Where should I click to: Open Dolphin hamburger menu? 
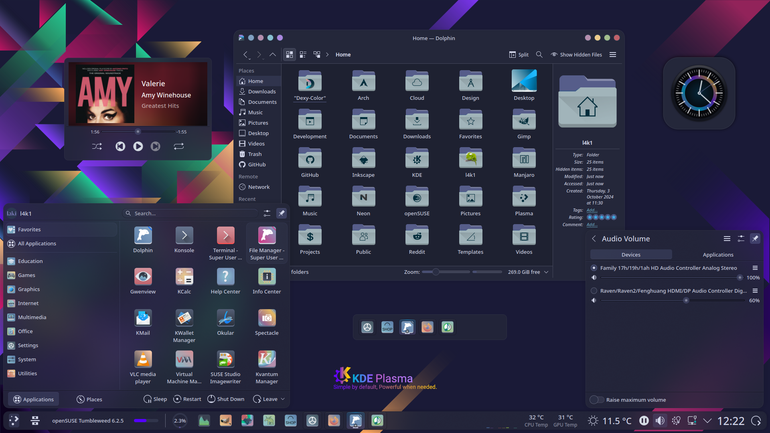613,54
